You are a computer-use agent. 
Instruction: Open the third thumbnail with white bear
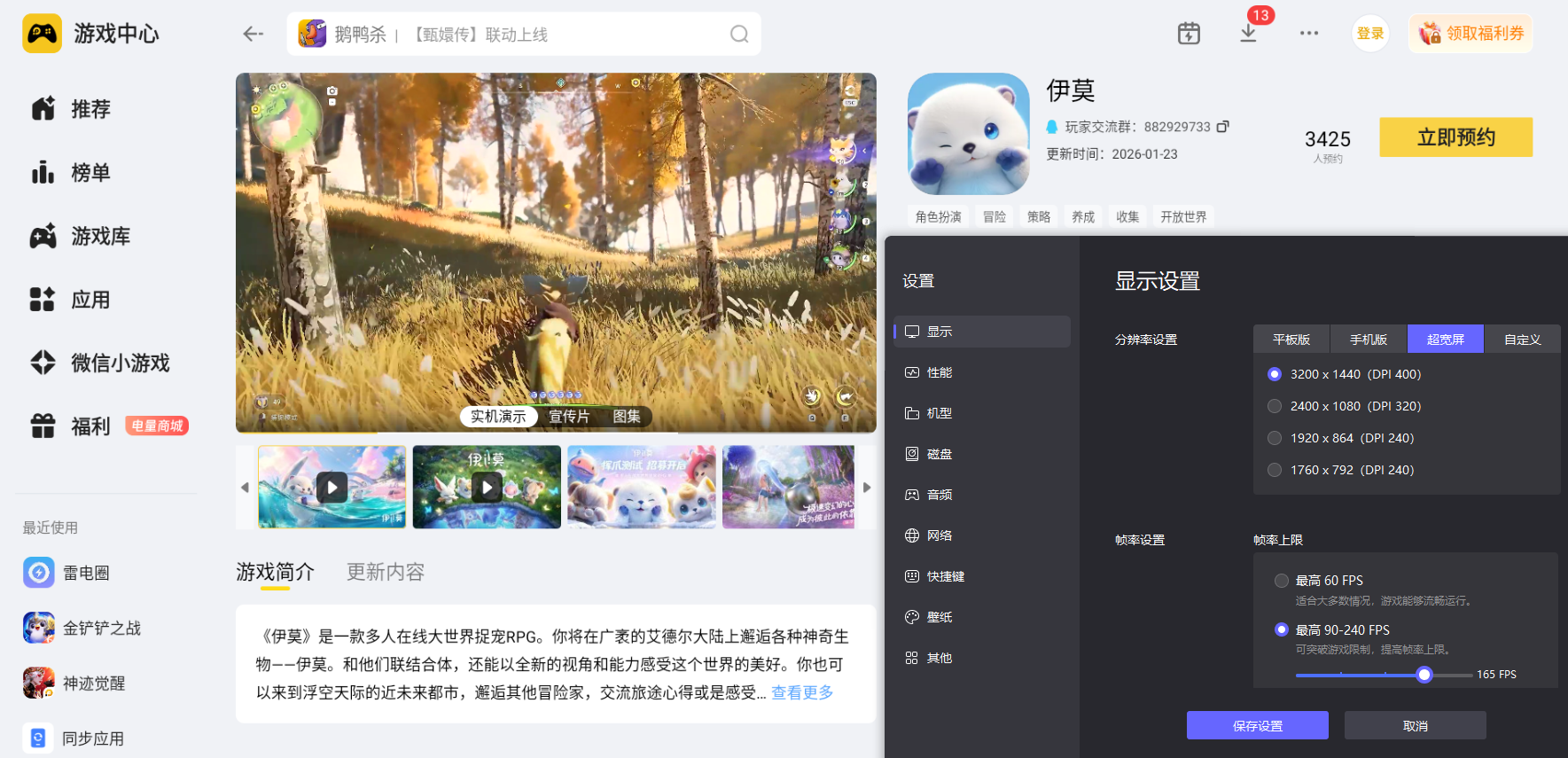tap(642, 488)
